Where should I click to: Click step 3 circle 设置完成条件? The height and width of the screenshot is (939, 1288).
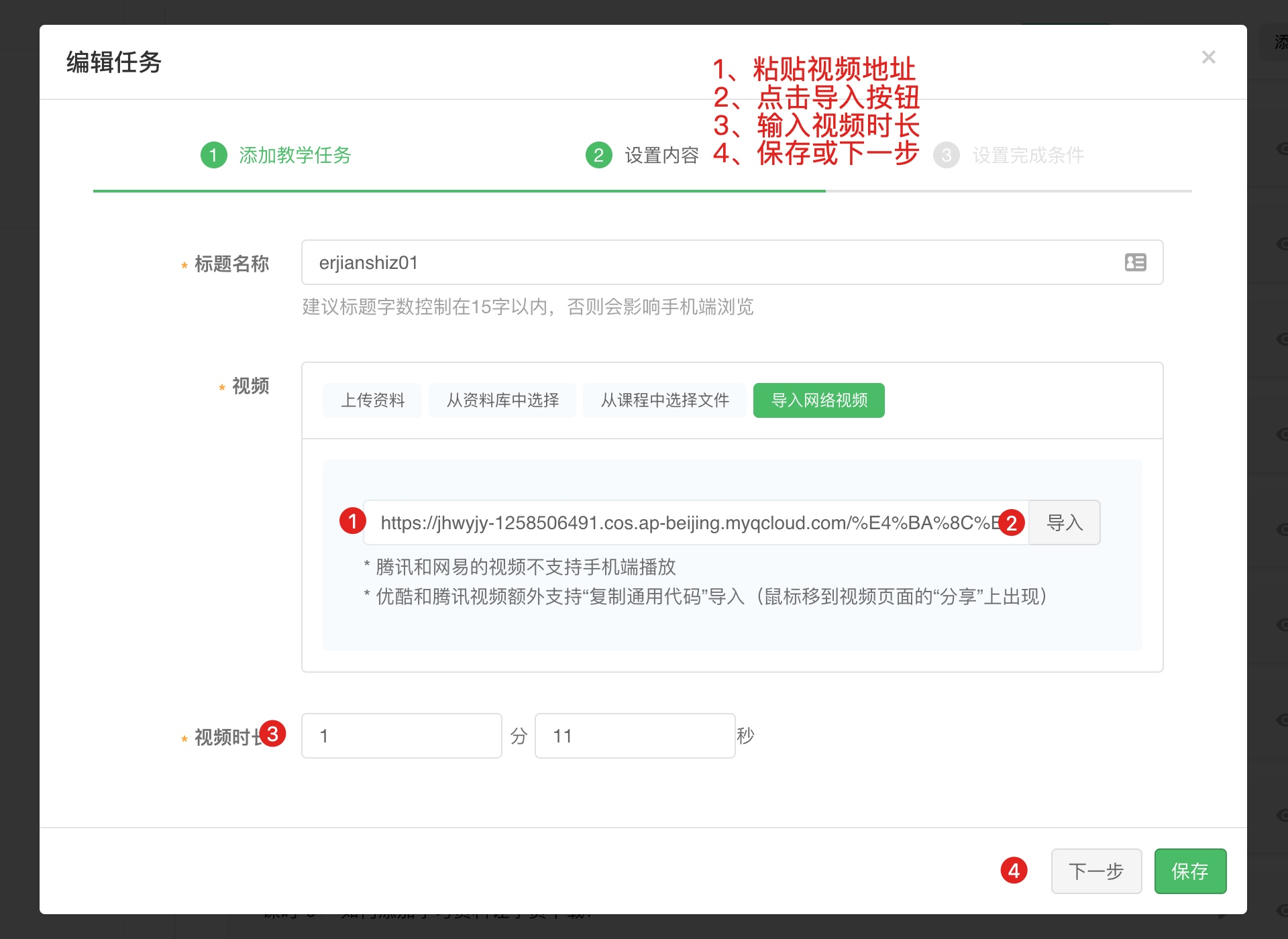[x=946, y=156]
